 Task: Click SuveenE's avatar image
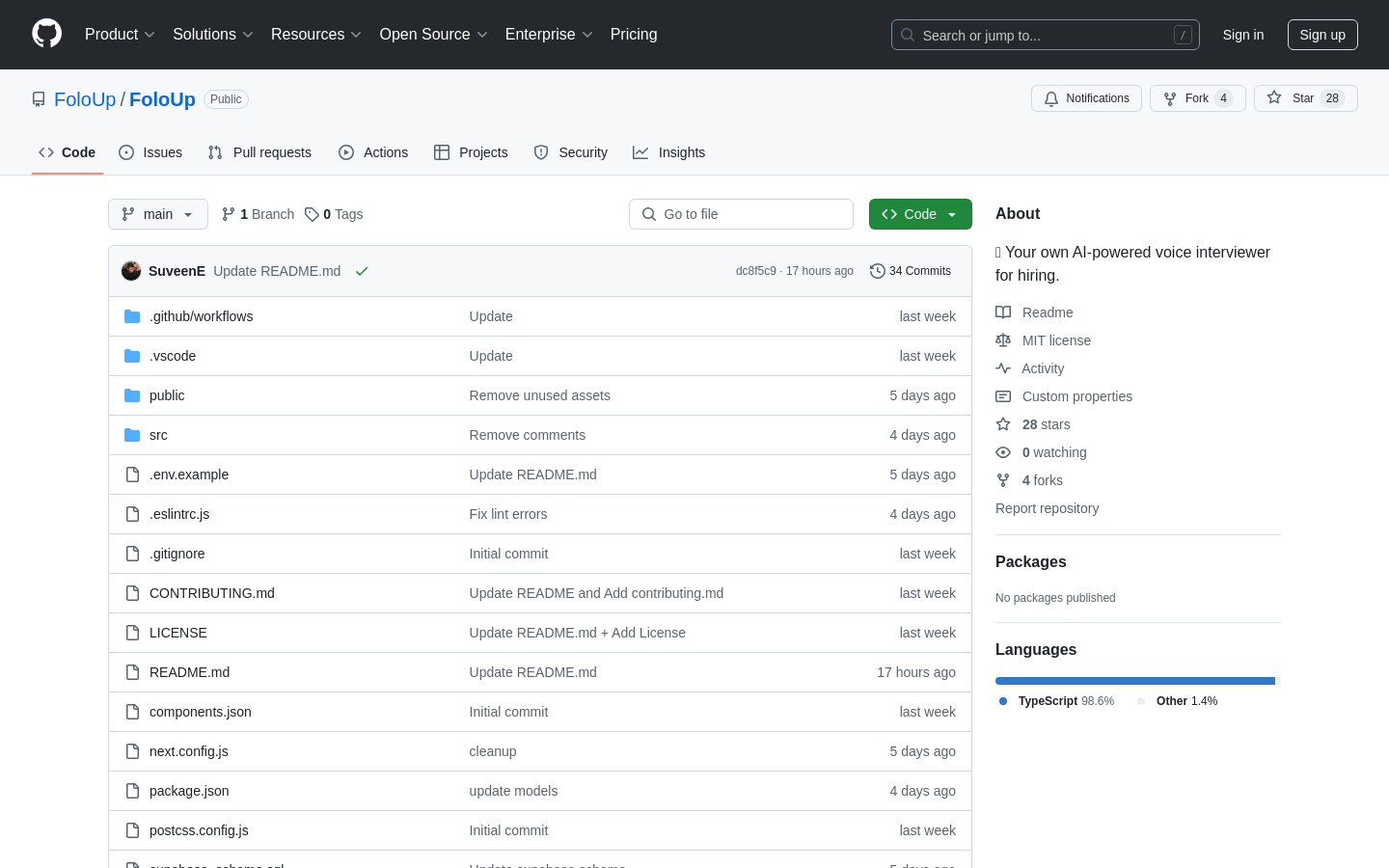(x=131, y=271)
